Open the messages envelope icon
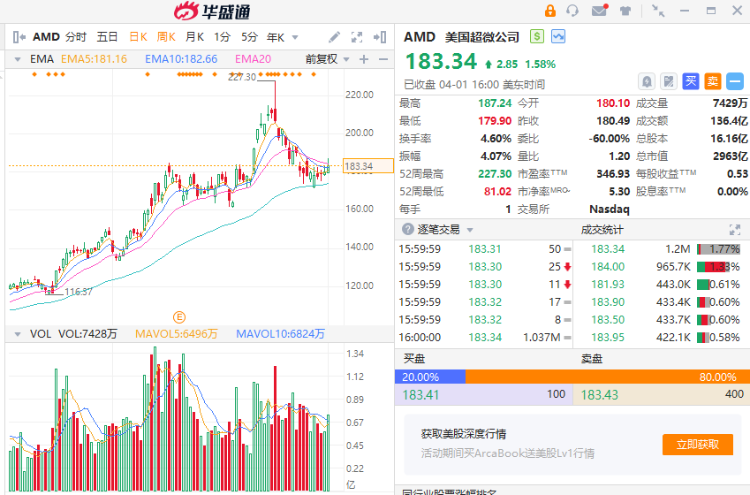Viewport: 750px width, 495px height. pyautogui.click(x=599, y=10)
